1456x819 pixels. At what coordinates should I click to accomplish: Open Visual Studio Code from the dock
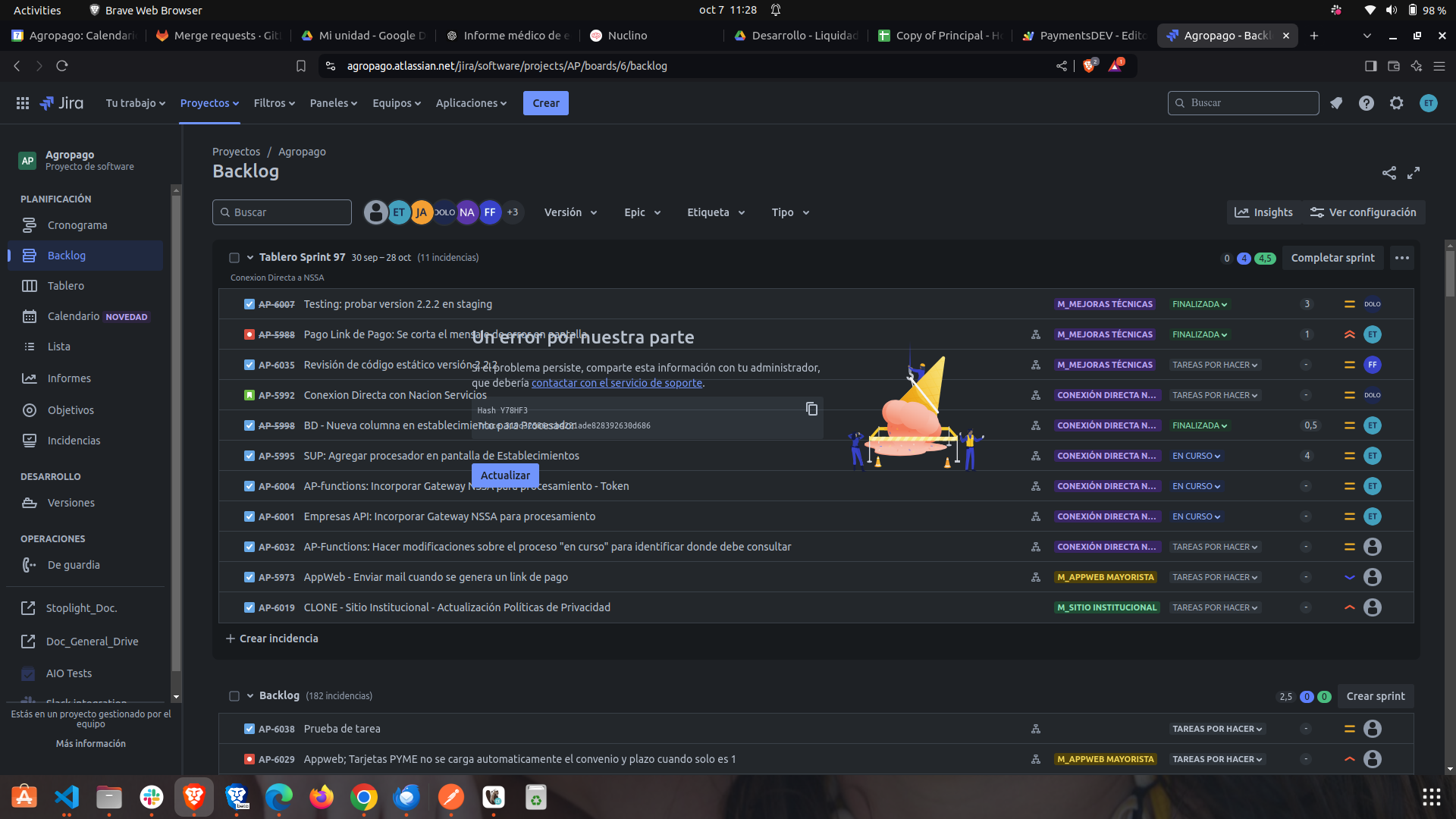point(67,797)
